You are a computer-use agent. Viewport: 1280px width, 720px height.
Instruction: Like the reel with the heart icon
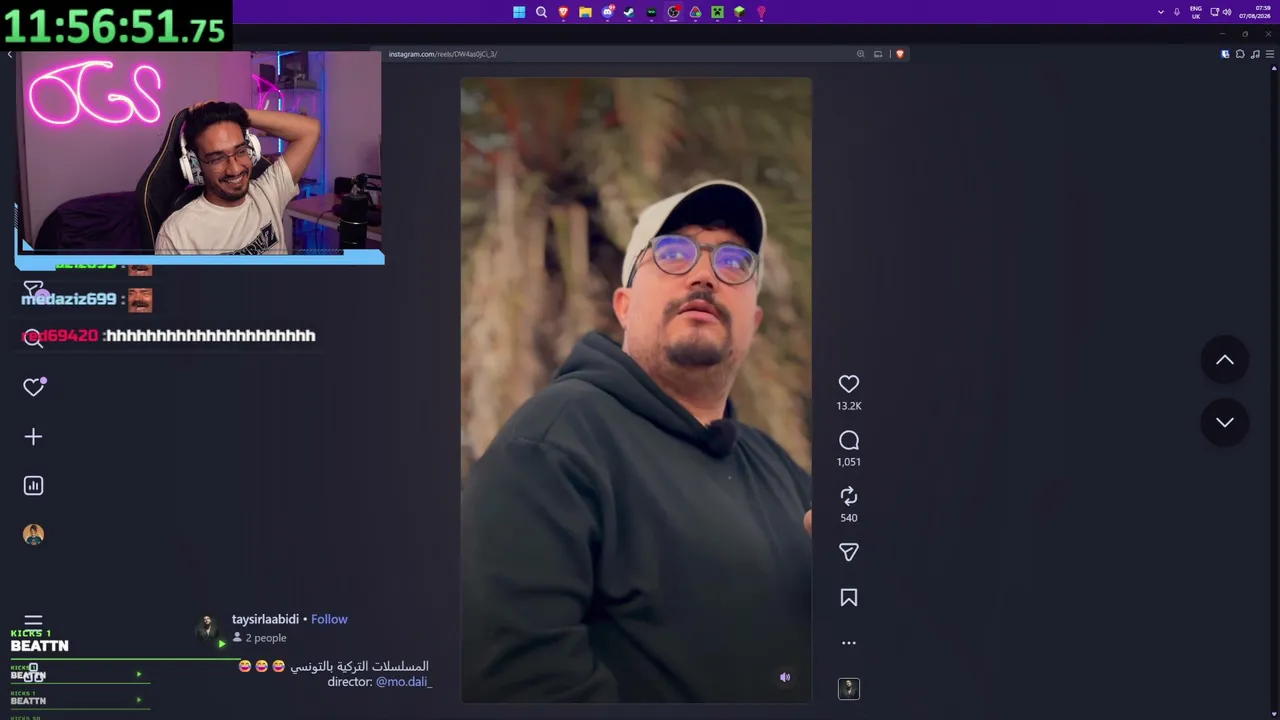(x=849, y=384)
